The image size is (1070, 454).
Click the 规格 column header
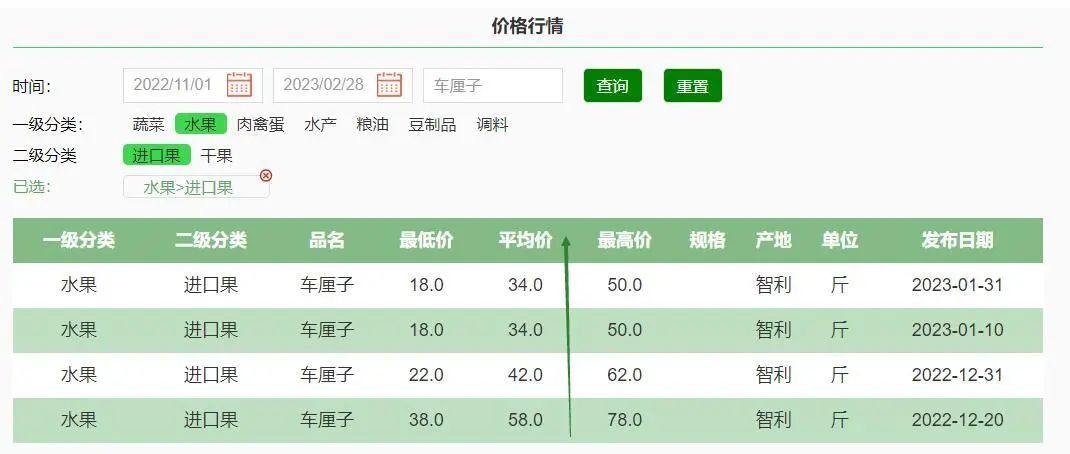click(x=707, y=240)
